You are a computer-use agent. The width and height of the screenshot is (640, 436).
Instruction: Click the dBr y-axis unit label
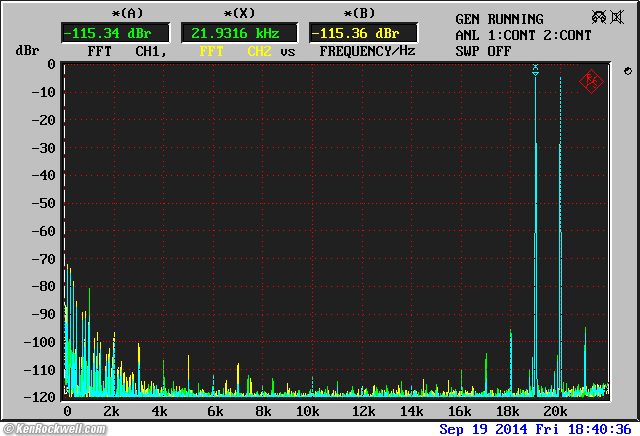pyautogui.click(x=25, y=50)
